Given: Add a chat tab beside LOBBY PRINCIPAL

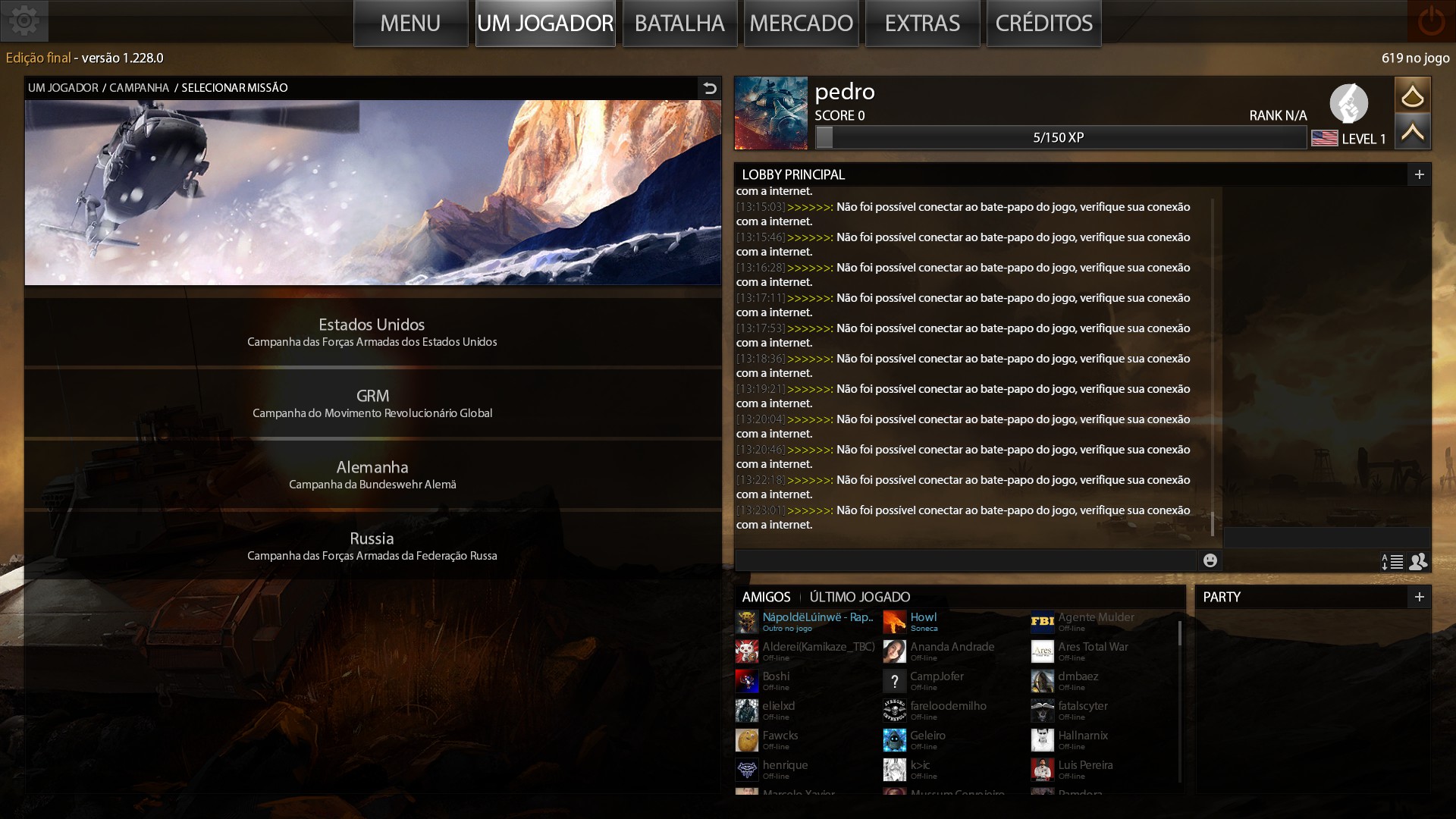Looking at the screenshot, I should pos(1419,174).
